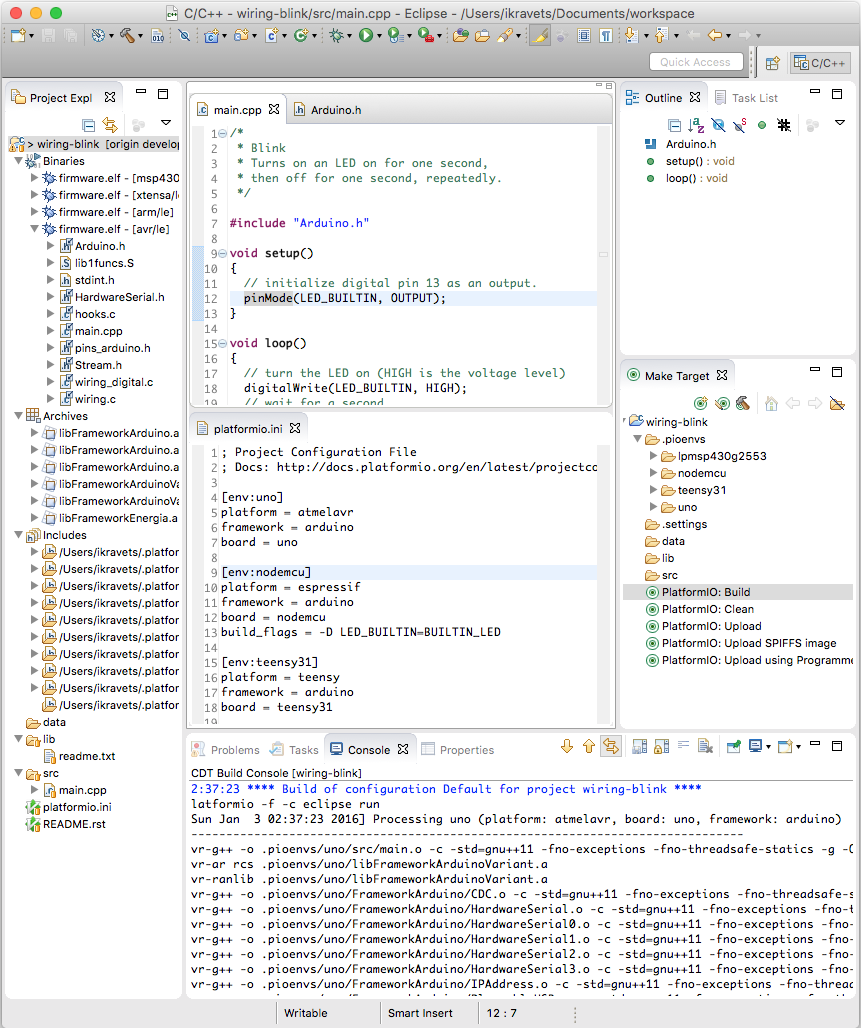Switch to the Arduino.h editor tab

pos(328,109)
